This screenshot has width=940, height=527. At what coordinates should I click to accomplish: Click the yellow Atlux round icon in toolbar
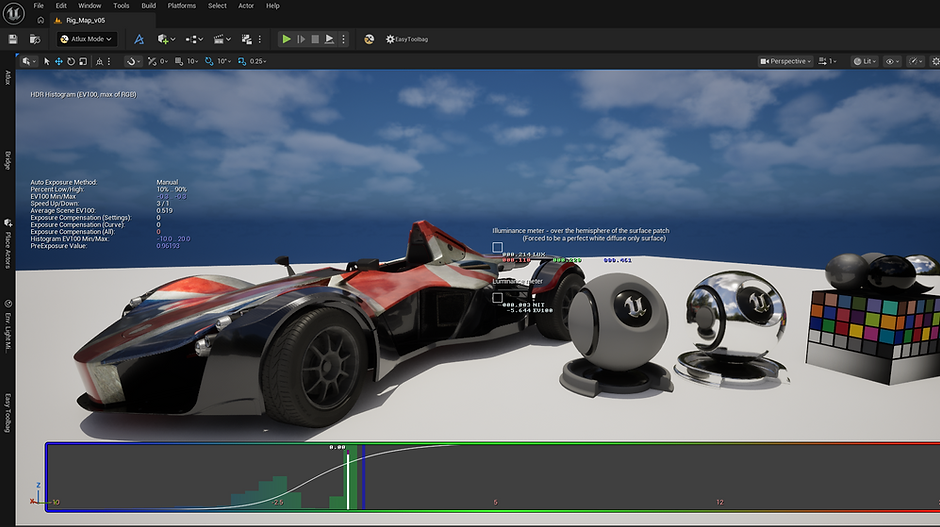pyautogui.click(x=369, y=39)
